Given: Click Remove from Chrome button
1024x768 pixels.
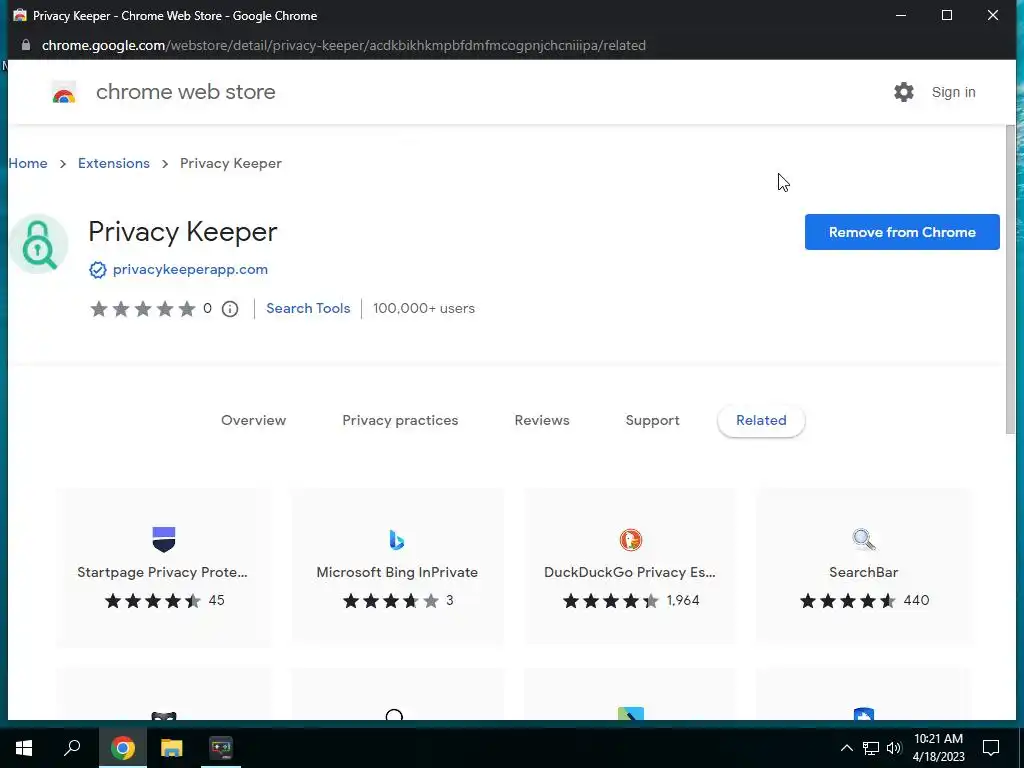Looking at the screenshot, I should [x=902, y=232].
